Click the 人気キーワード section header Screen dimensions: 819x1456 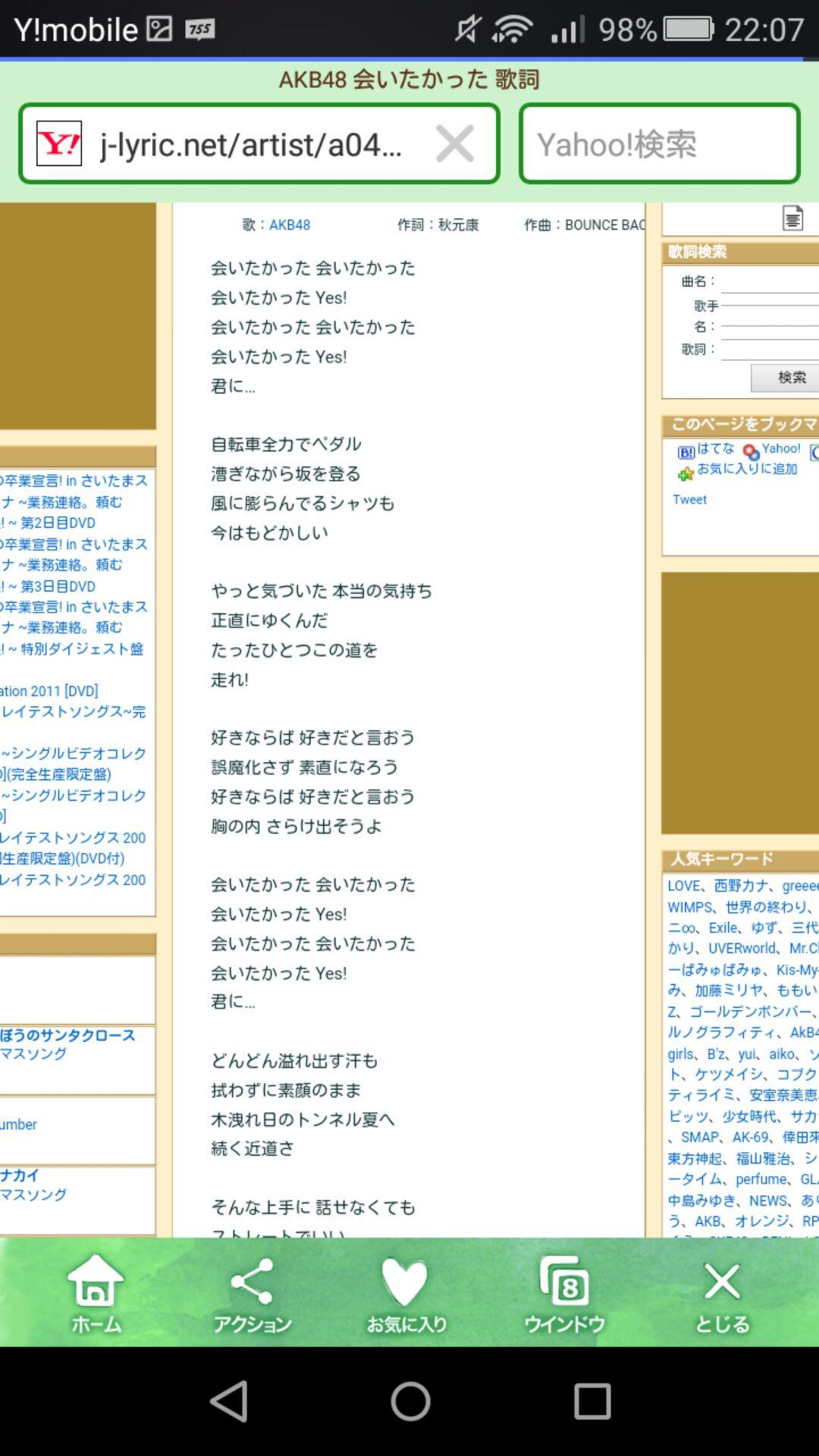[740, 858]
